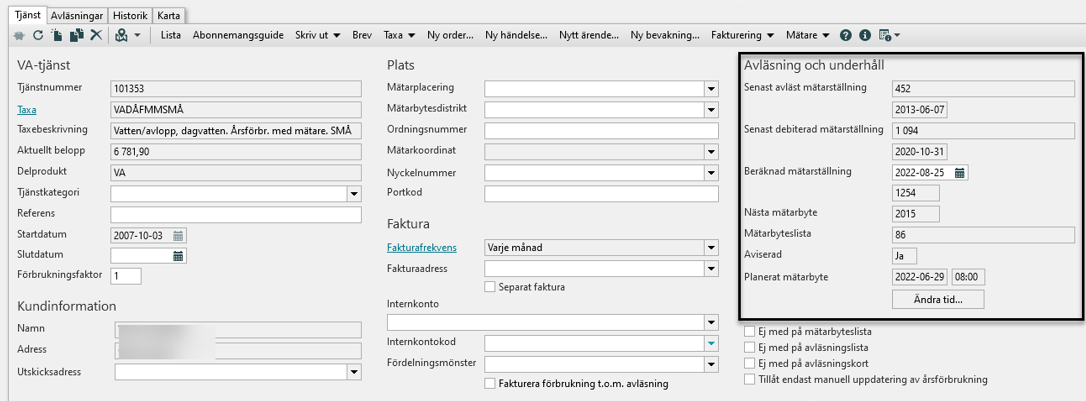1086x401 pixels.
Task: Click the delete X icon in toolbar
Action: (x=96, y=35)
